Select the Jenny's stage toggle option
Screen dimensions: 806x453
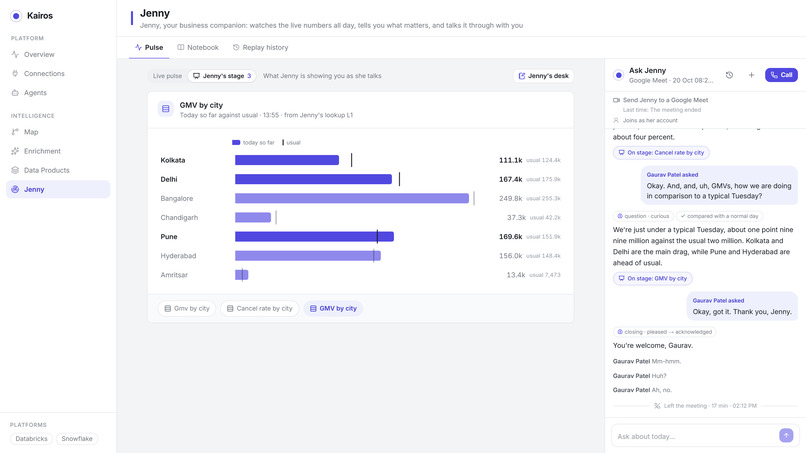[x=222, y=76]
